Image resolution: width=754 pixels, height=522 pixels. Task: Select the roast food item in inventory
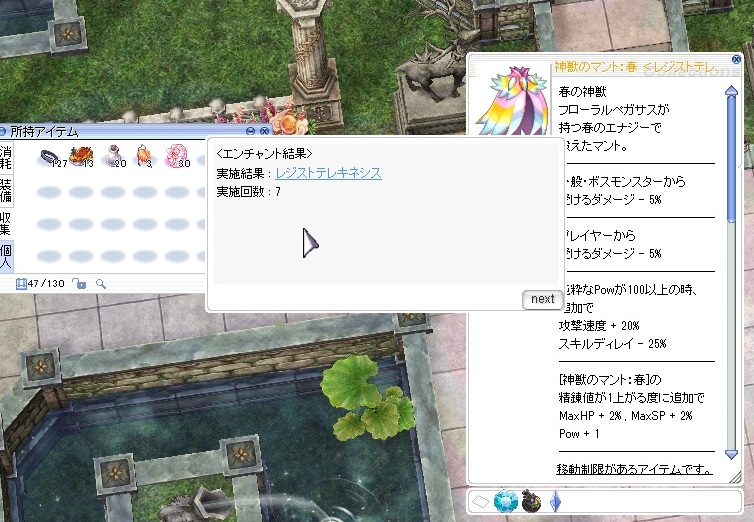coord(80,155)
